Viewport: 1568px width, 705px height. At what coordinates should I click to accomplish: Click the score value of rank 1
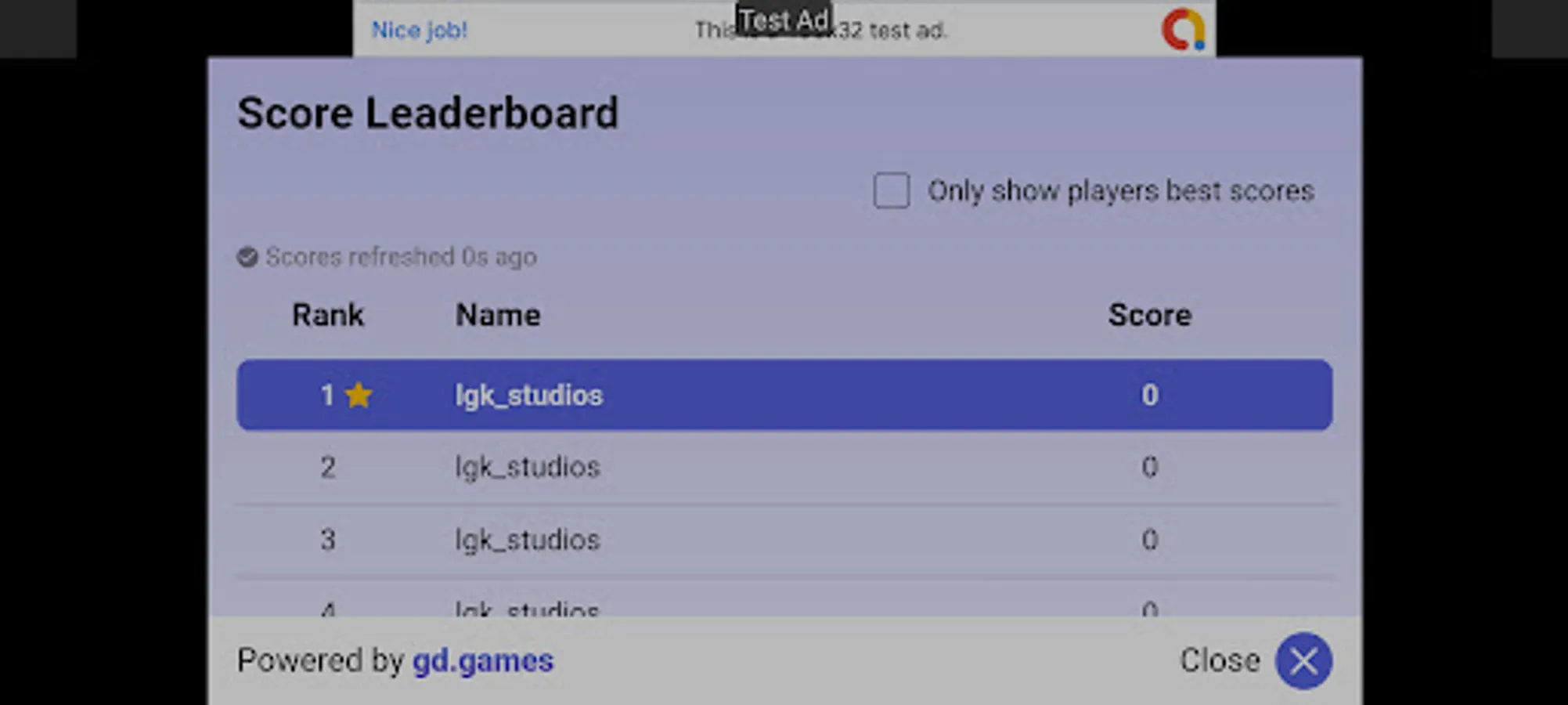coord(1149,395)
